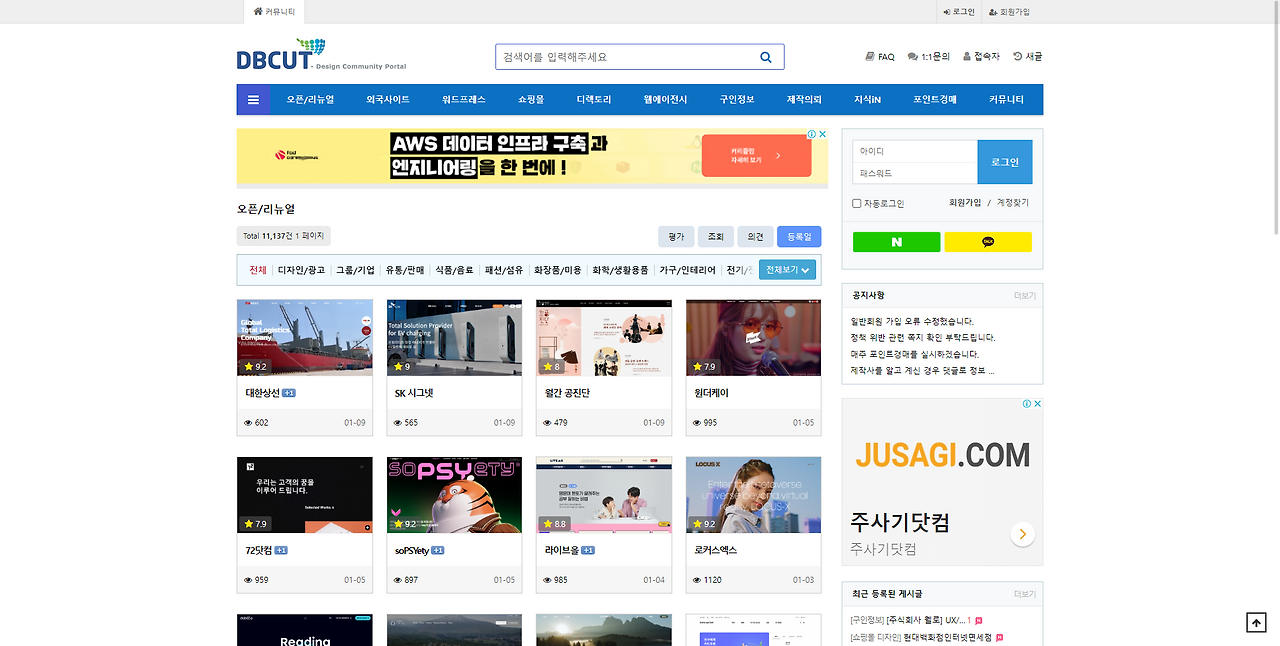
Task: Open the 대한상선 thumbnail
Action: tap(304, 338)
